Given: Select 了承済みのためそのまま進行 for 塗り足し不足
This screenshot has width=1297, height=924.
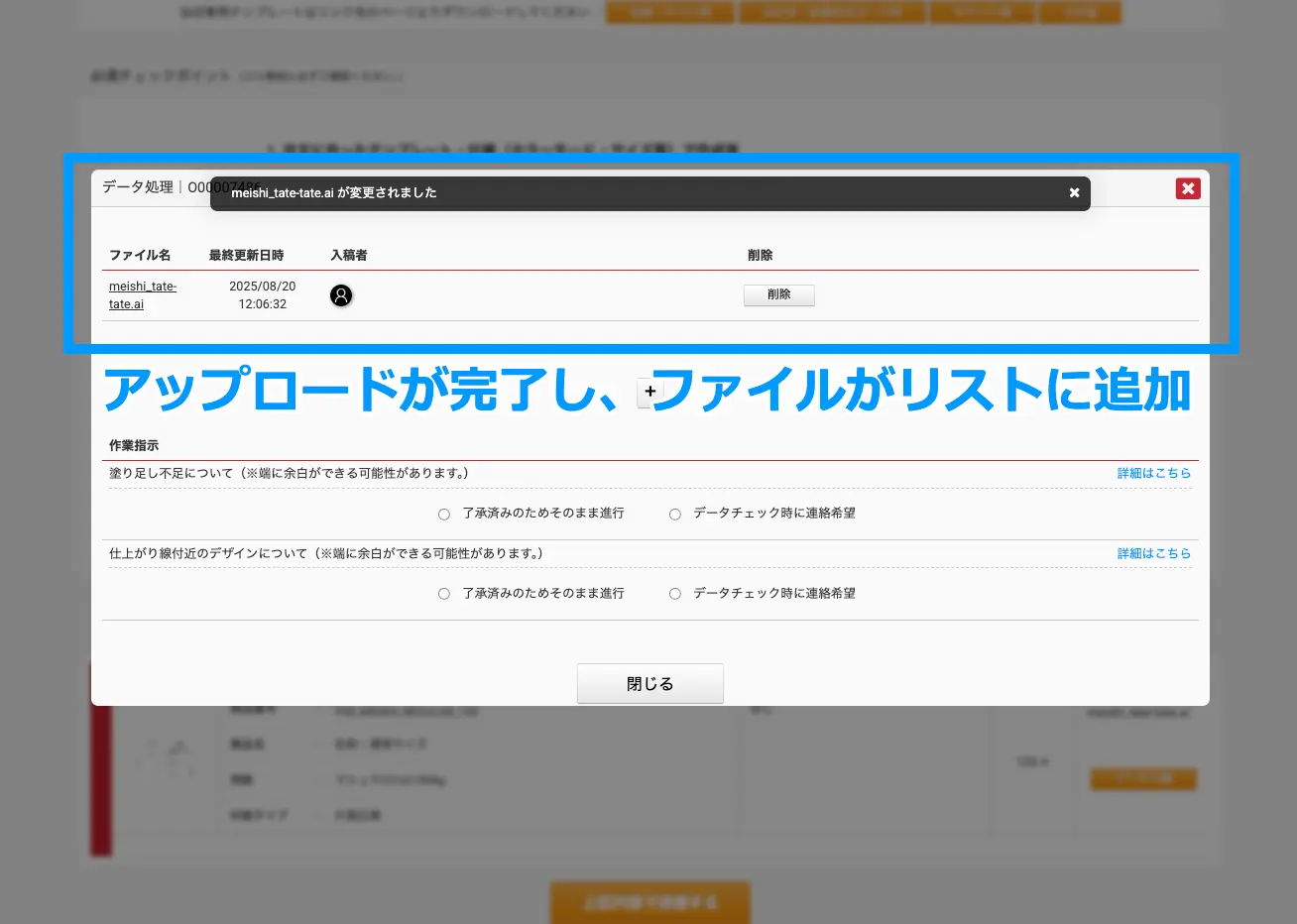Looking at the screenshot, I should click(443, 514).
